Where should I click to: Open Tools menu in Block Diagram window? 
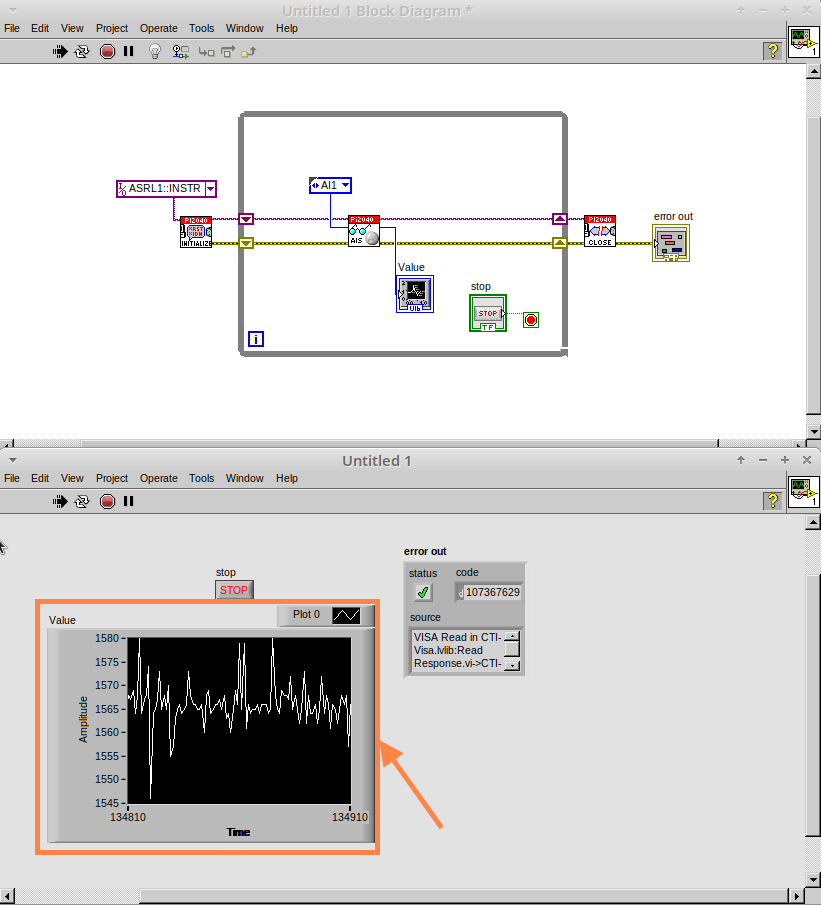pyautogui.click(x=201, y=28)
